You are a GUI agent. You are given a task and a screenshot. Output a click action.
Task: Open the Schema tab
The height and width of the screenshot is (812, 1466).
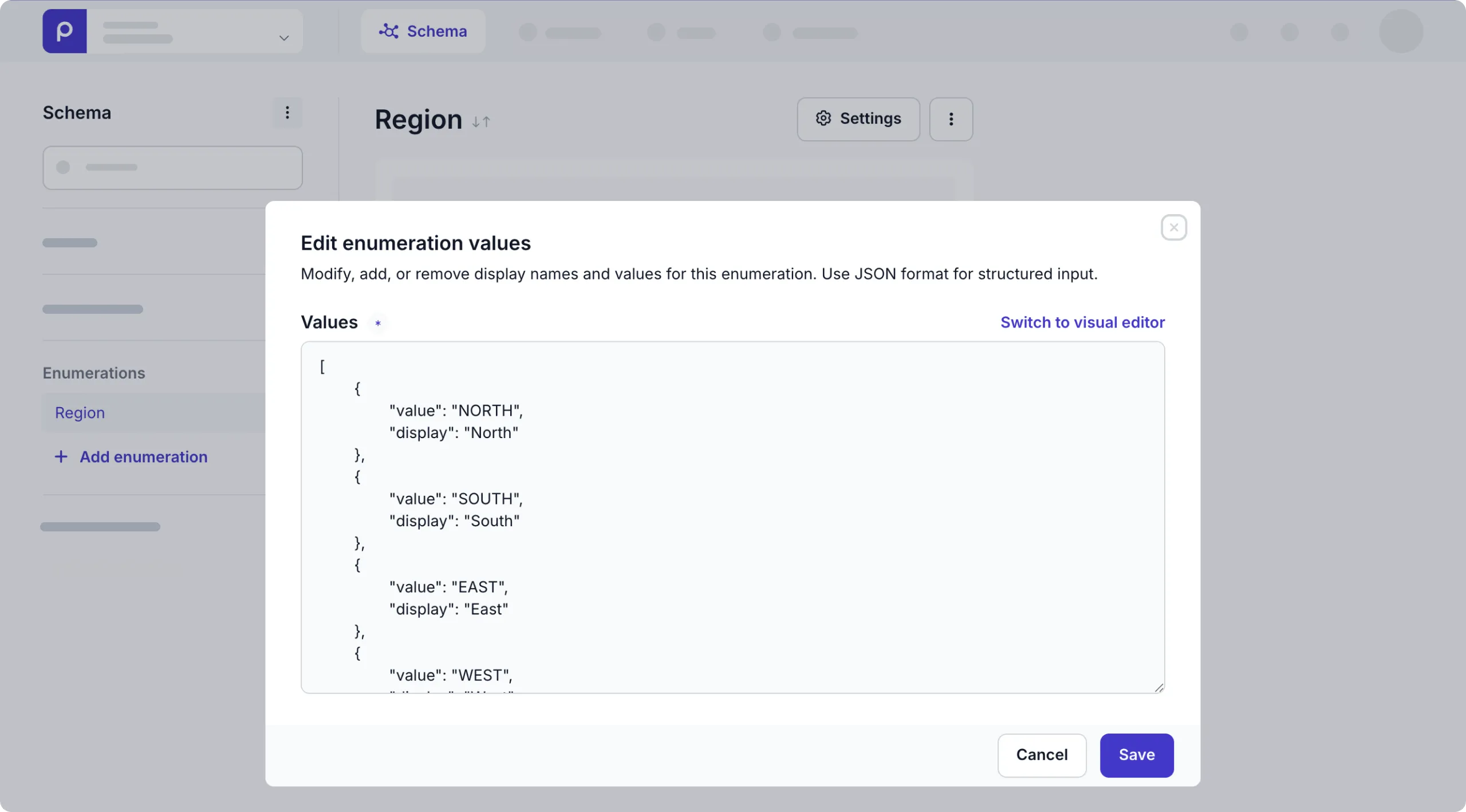(423, 31)
